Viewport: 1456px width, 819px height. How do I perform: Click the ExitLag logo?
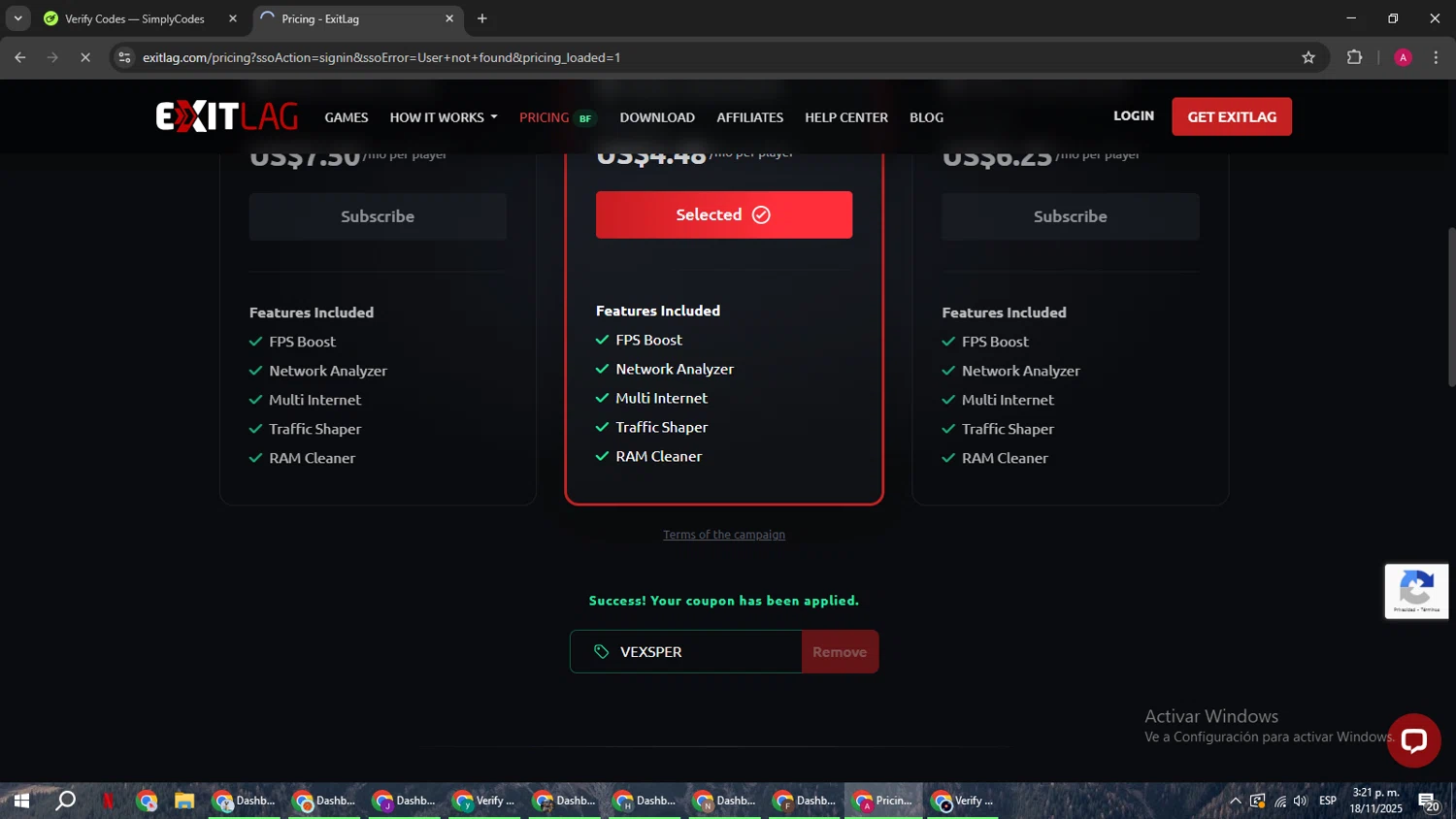(x=227, y=116)
